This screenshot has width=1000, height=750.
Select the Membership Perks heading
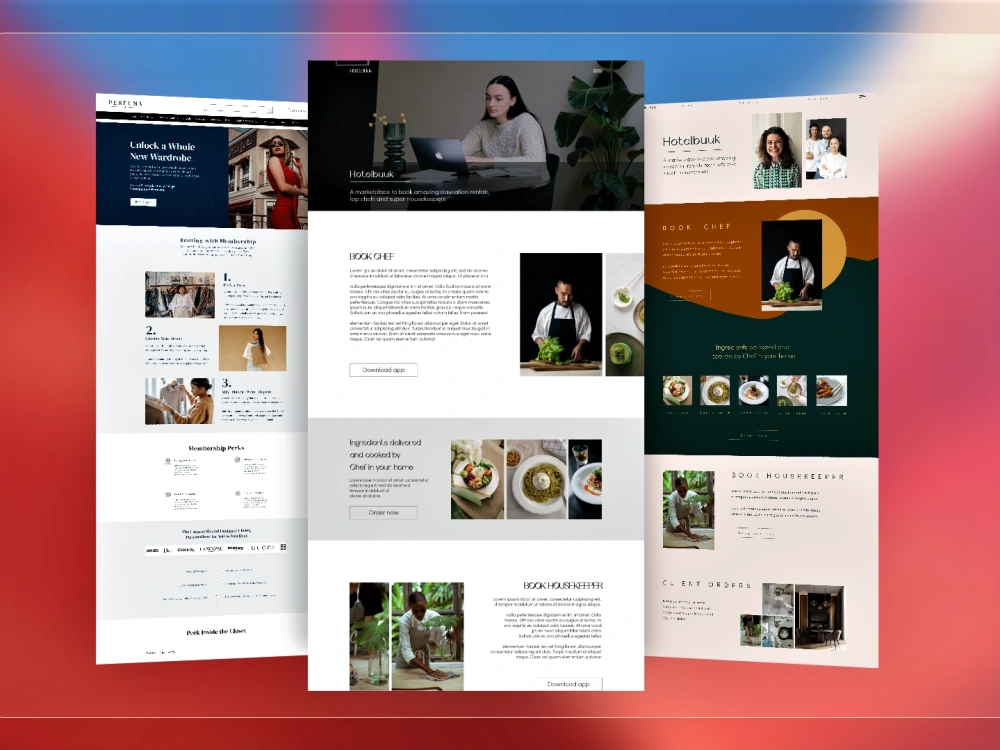(216, 448)
